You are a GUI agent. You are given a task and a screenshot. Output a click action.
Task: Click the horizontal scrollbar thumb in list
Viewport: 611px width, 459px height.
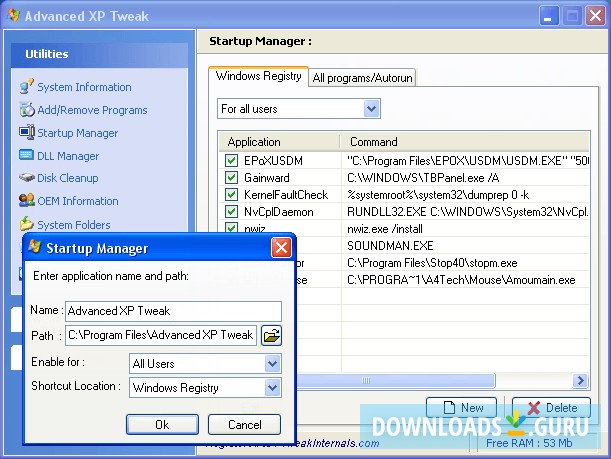click(x=395, y=380)
